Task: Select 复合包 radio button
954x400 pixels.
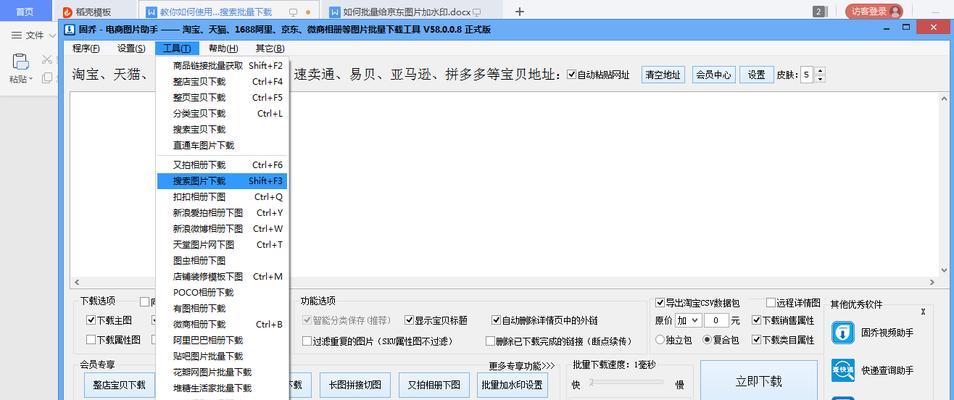Action: click(708, 340)
